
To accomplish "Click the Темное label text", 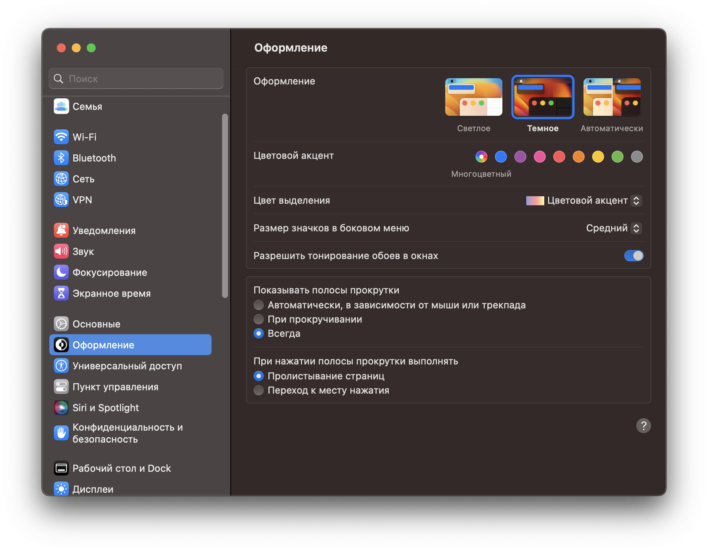I will click(x=543, y=128).
